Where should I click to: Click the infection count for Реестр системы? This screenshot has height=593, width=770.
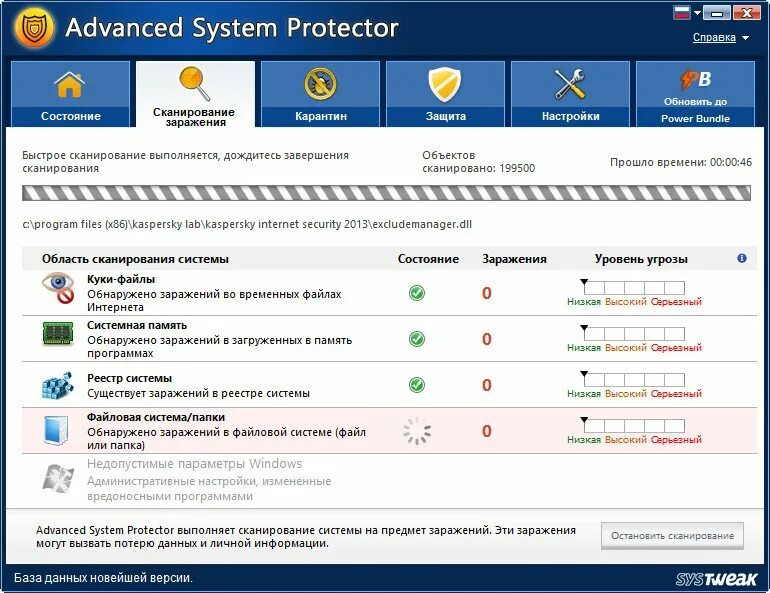(487, 385)
